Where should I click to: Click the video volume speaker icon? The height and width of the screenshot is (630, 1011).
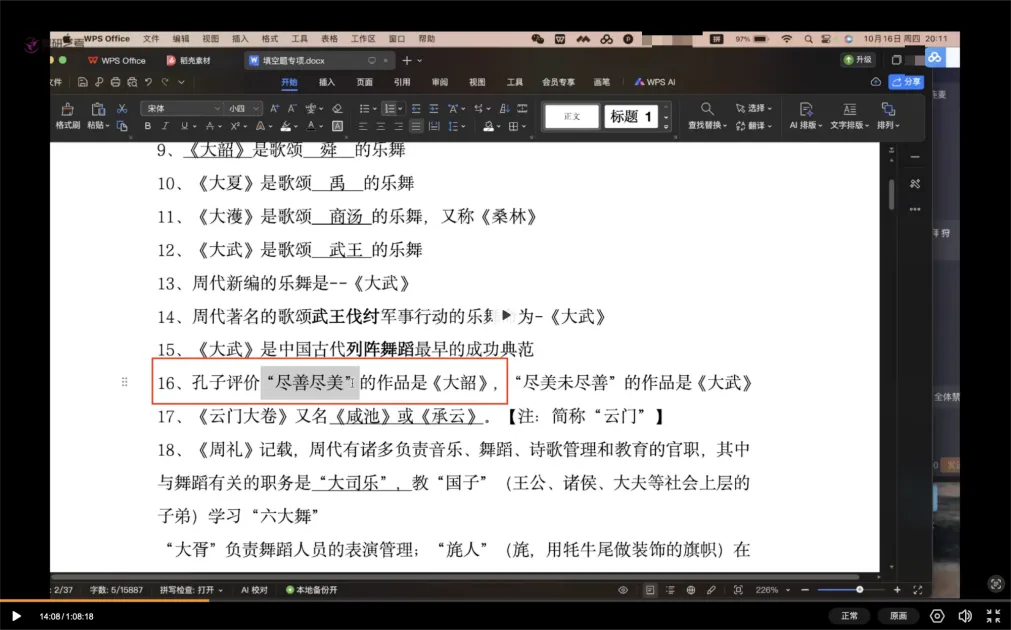click(965, 616)
